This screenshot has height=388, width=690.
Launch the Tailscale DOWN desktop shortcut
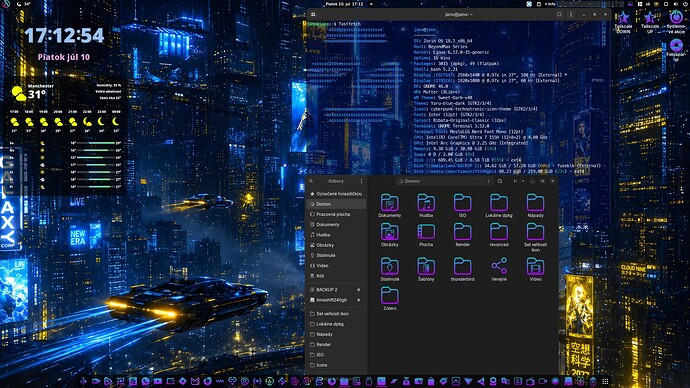[x=623, y=22]
